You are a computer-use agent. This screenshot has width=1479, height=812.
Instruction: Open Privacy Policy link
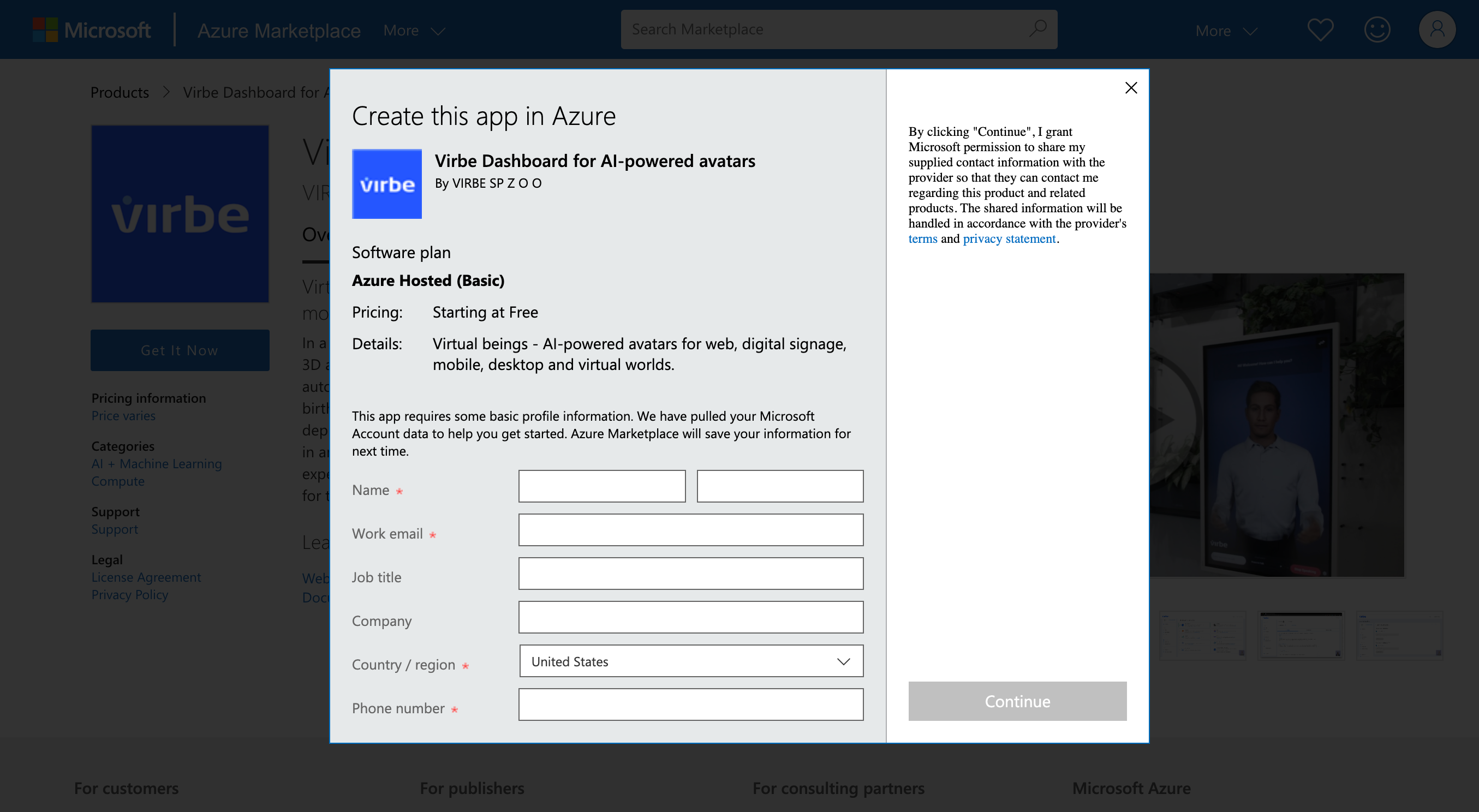[130, 594]
